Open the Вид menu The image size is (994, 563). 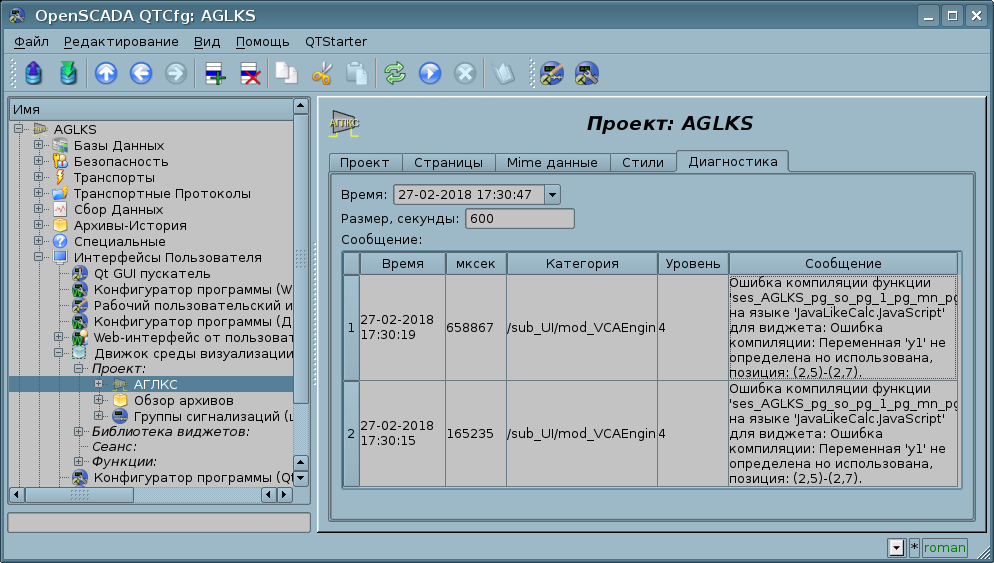click(207, 42)
